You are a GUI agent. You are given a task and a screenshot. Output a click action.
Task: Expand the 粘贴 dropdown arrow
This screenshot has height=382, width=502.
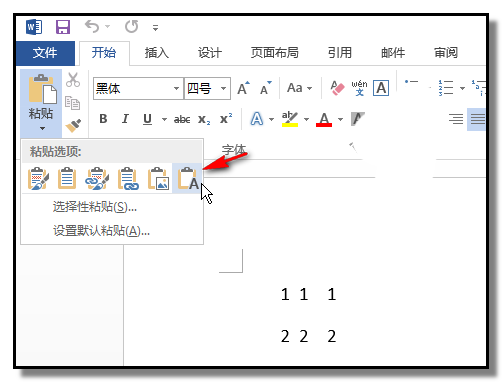(x=42, y=128)
